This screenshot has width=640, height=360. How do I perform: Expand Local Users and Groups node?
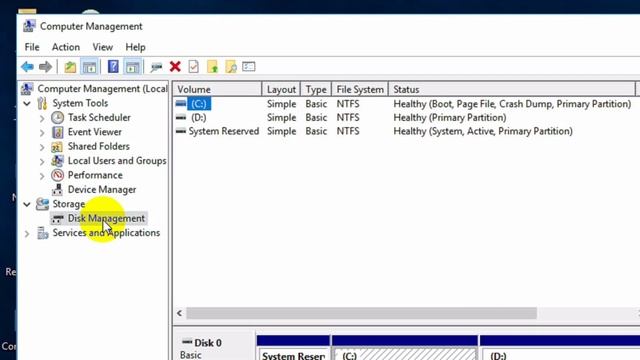click(42, 162)
